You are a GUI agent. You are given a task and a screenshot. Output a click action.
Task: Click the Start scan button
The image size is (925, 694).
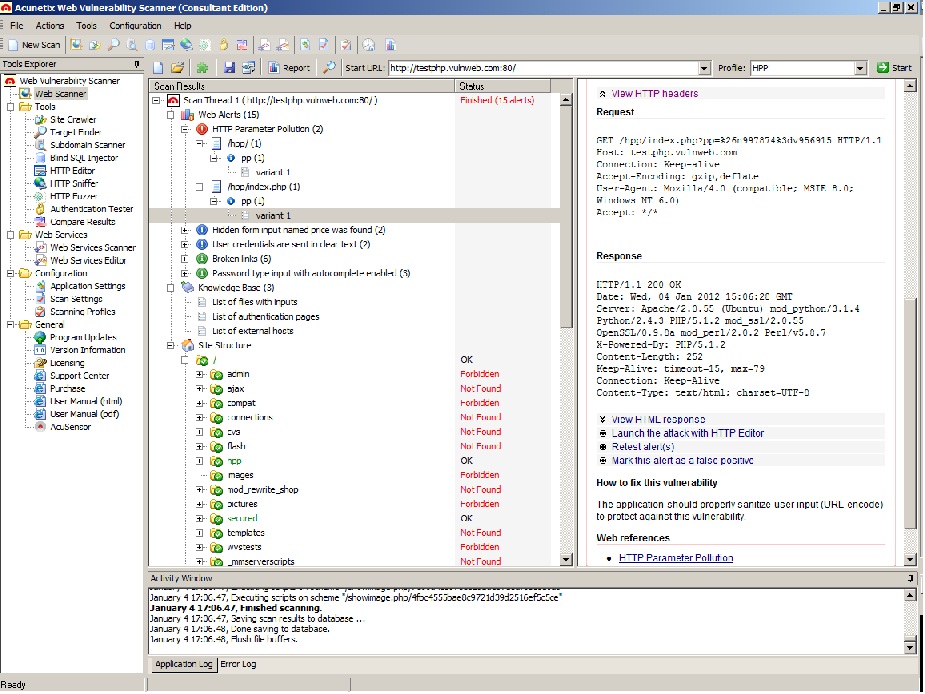(x=894, y=68)
